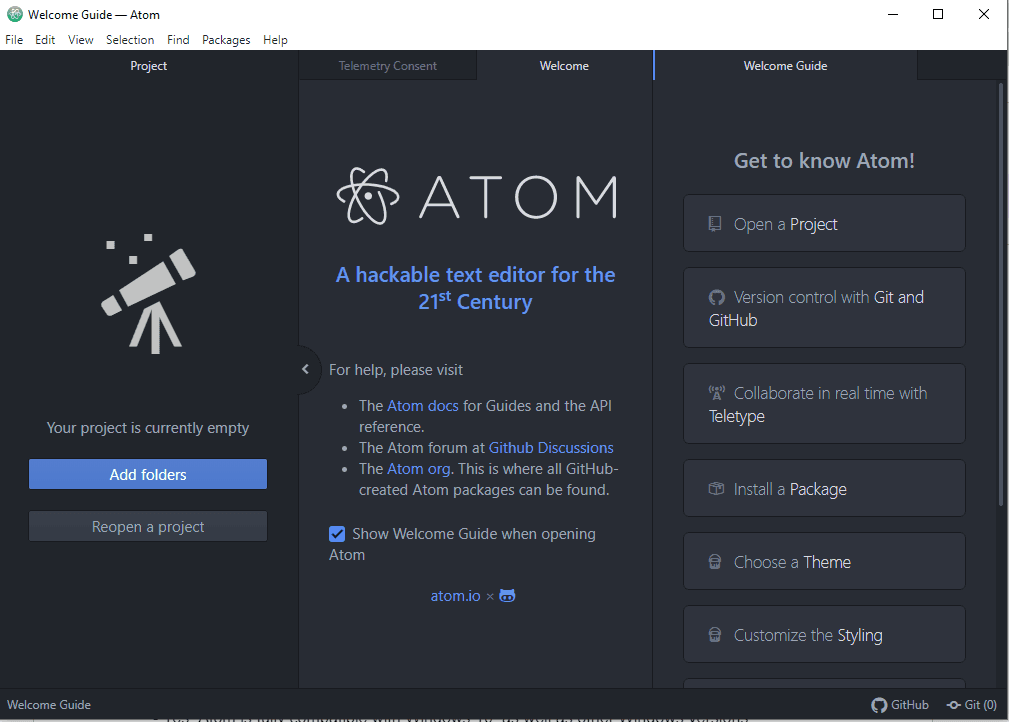1009x722 pixels.
Task: Click the Welcome Guide vertical scrollbar
Action: point(1001,300)
